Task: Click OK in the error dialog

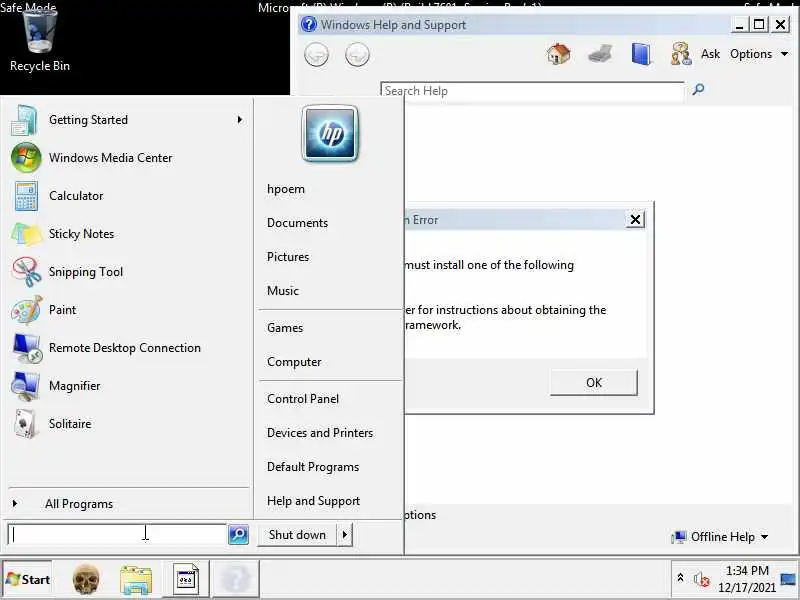Action: [x=594, y=382]
